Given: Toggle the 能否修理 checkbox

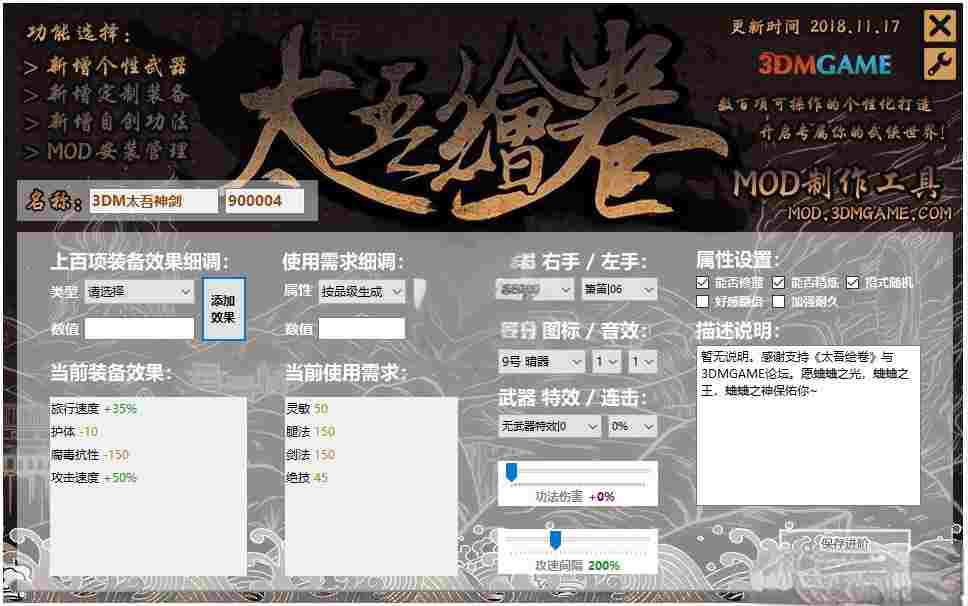Looking at the screenshot, I should [x=703, y=283].
